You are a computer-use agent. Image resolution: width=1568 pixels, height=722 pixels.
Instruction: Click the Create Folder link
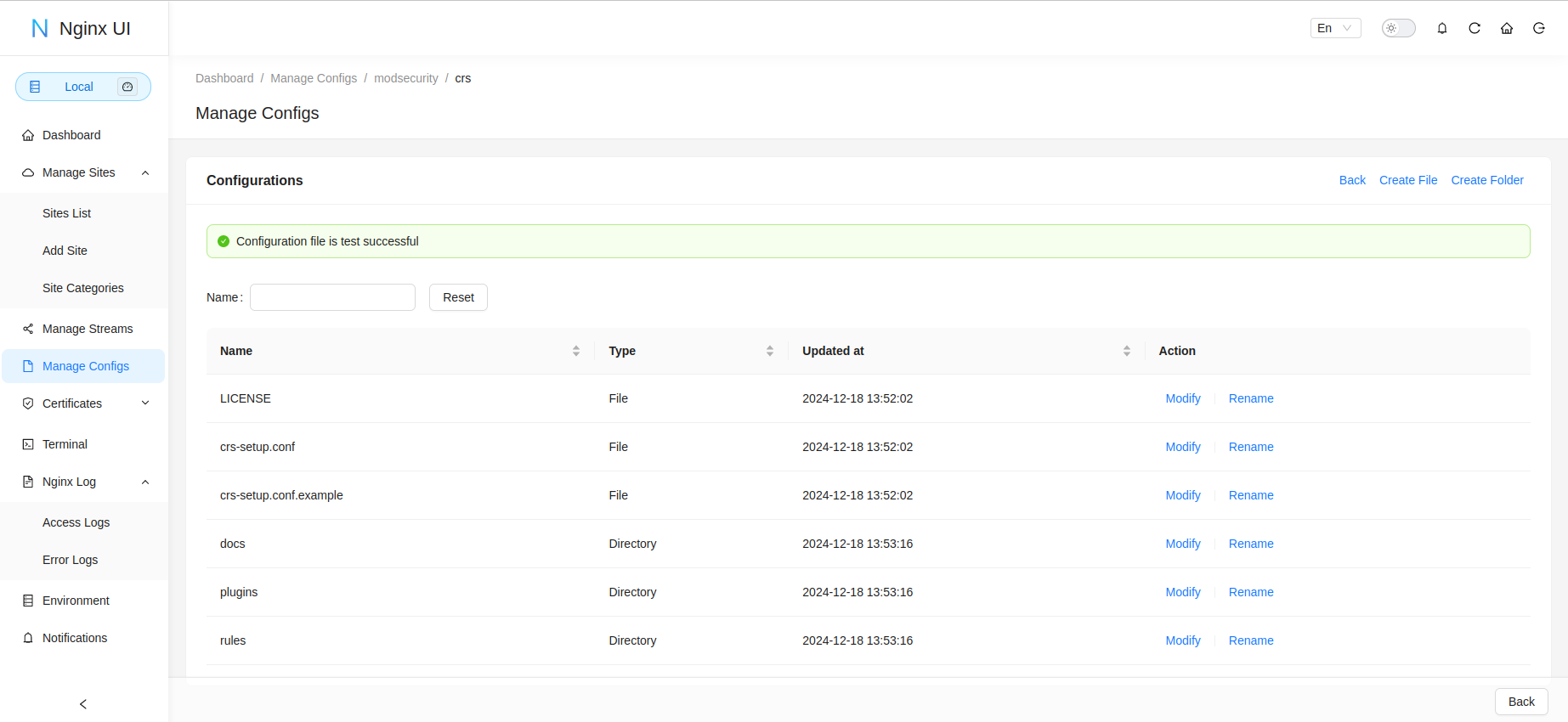pos(1487,180)
